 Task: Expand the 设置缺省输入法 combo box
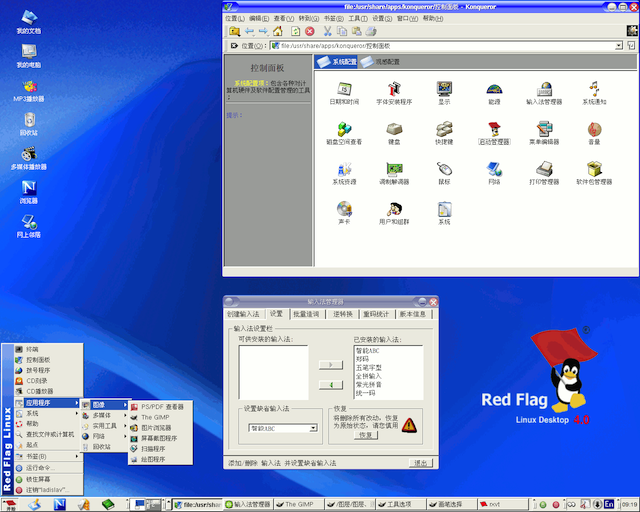coord(313,428)
